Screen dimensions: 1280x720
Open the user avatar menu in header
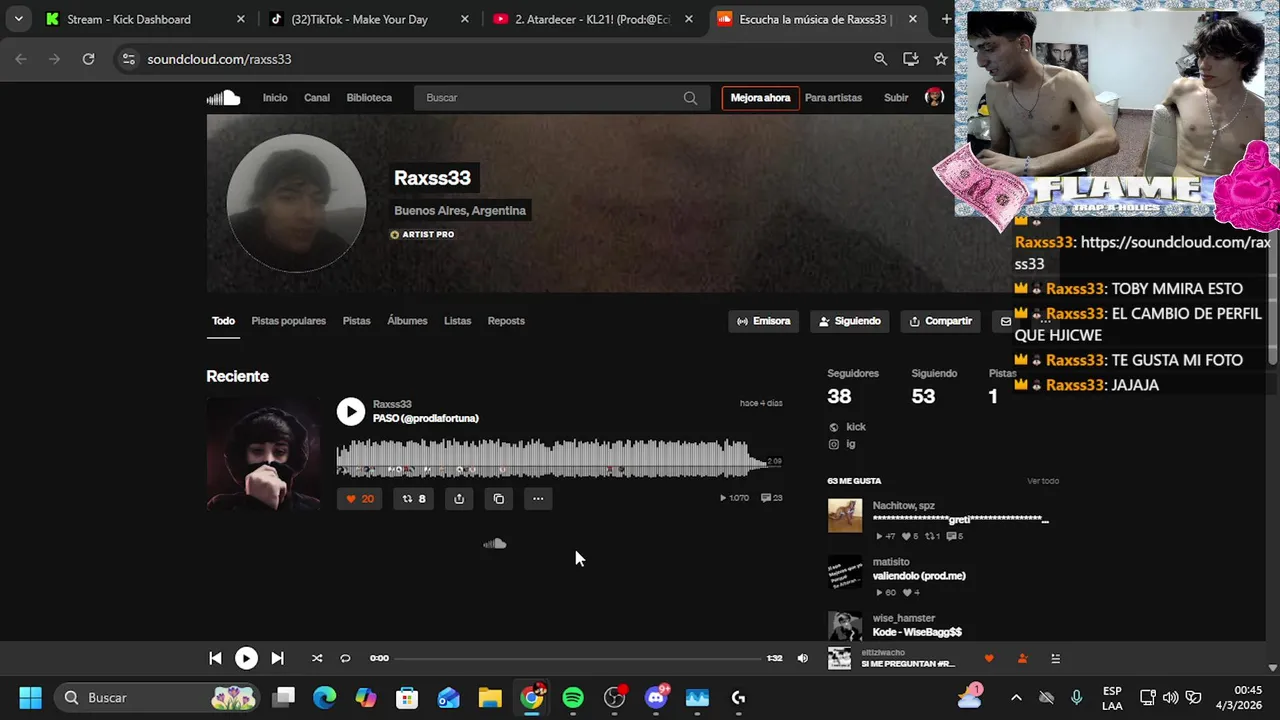tap(935, 98)
